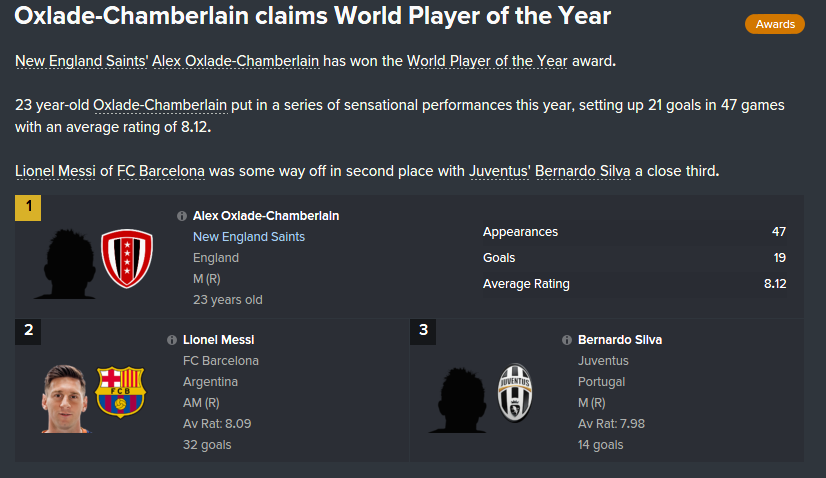Screen dimensions: 826x478
Task: Click Lionel Messi's face portrait
Action: pyautogui.click(x=66, y=396)
